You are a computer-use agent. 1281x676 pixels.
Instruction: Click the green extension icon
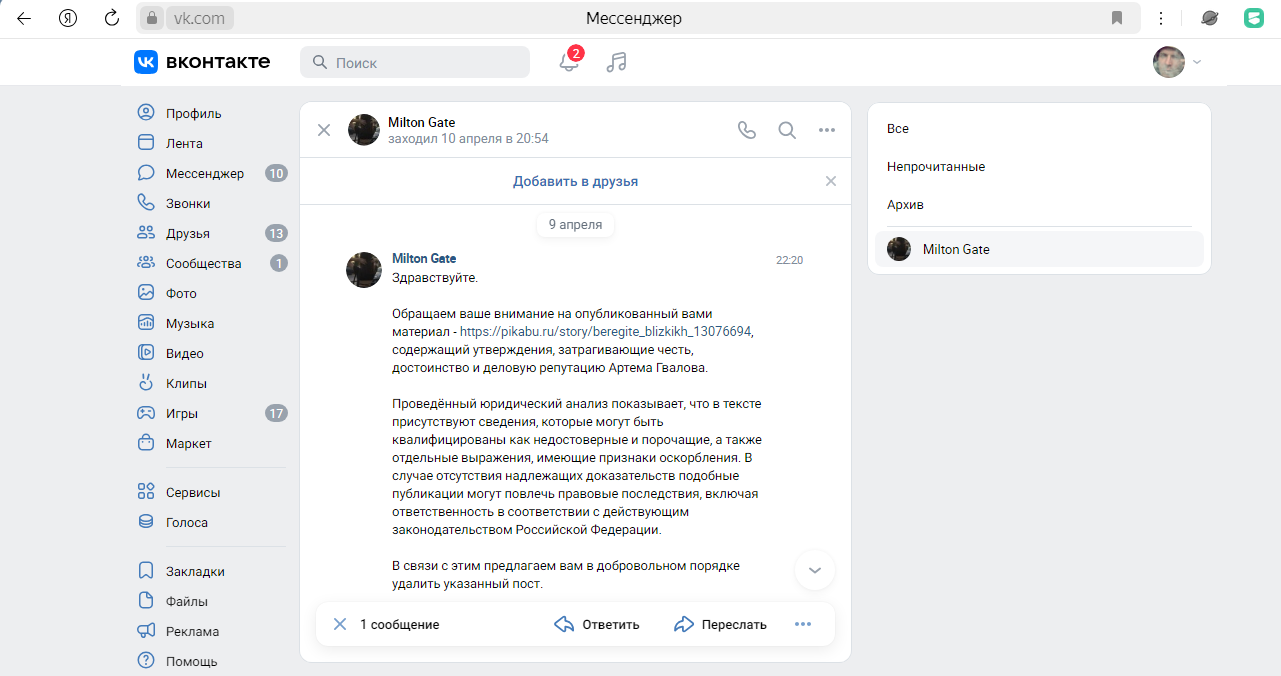coord(1253,18)
